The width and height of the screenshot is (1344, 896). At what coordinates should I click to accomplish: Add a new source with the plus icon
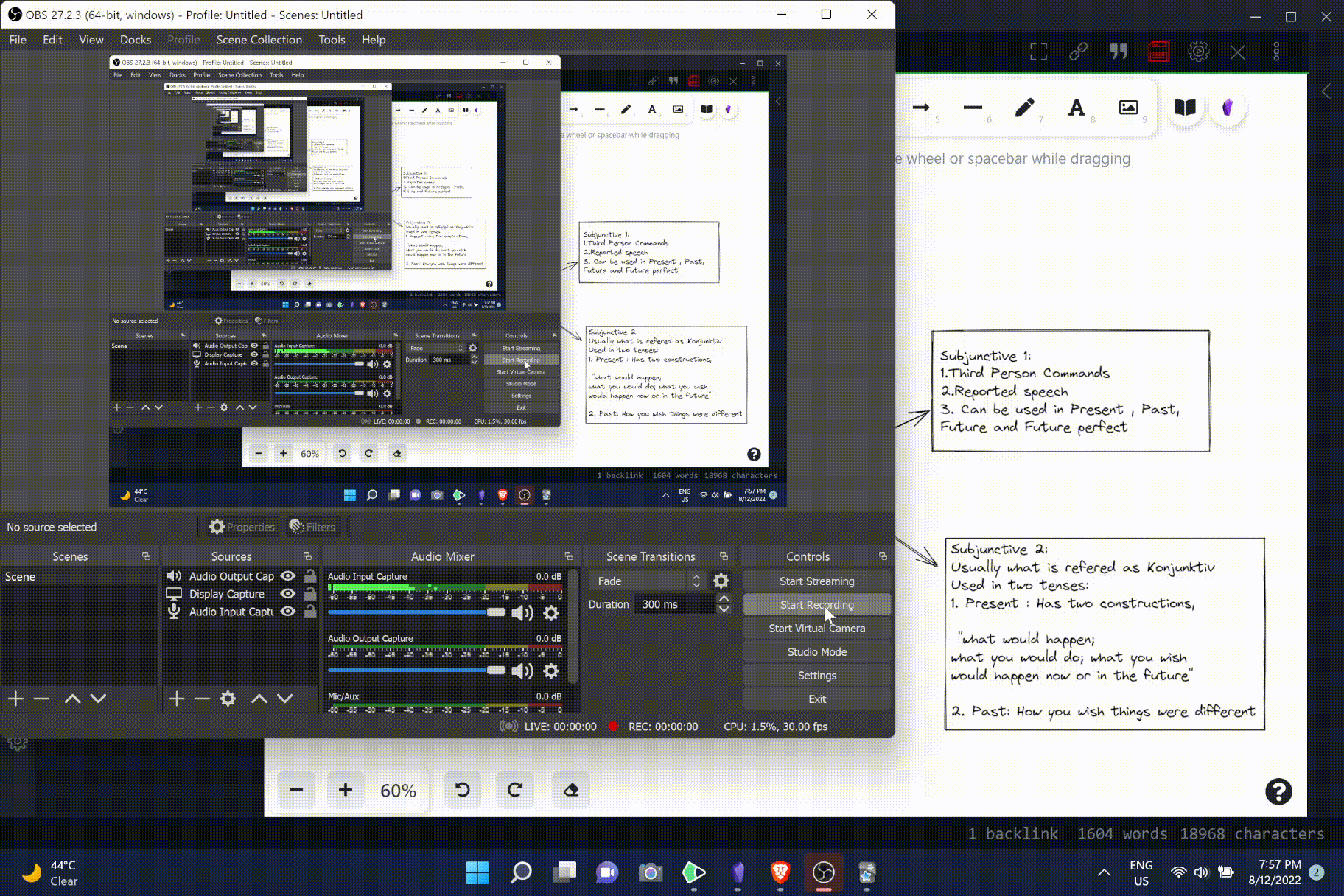175,699
